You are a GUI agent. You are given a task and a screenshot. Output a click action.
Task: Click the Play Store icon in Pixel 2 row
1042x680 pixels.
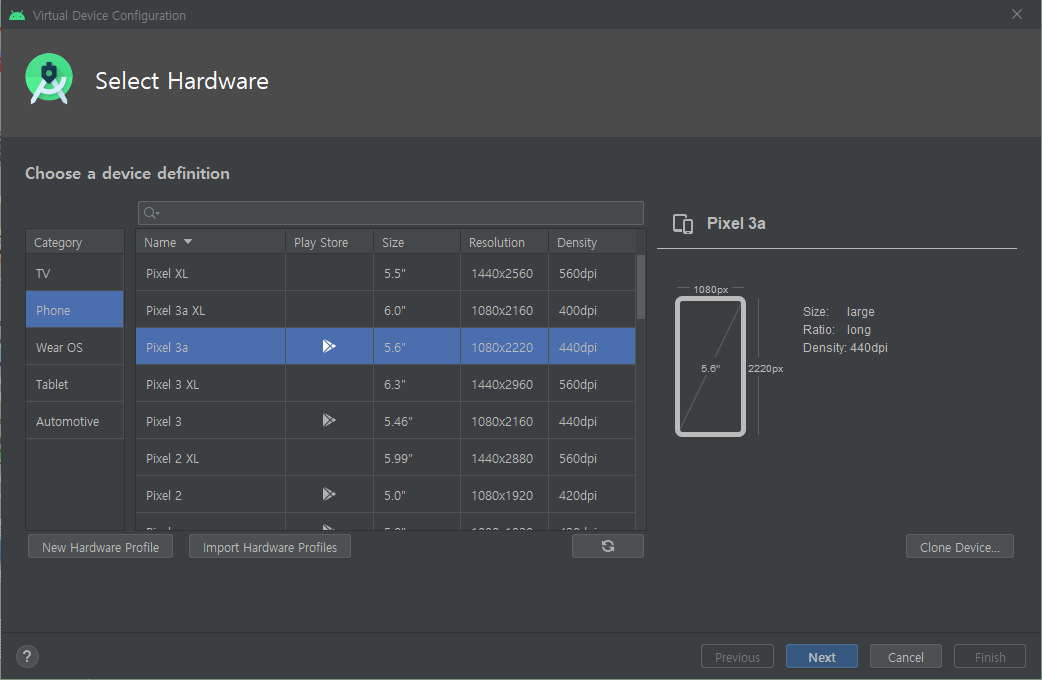pos(329,494)
